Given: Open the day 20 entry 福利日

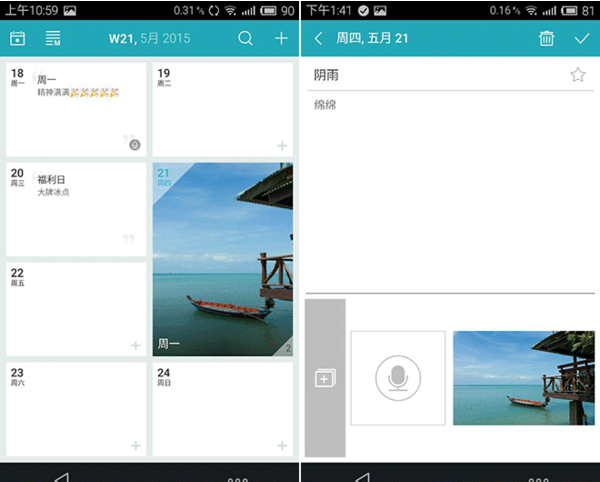Looking at the screenshot, I should [x=55, y=186].
